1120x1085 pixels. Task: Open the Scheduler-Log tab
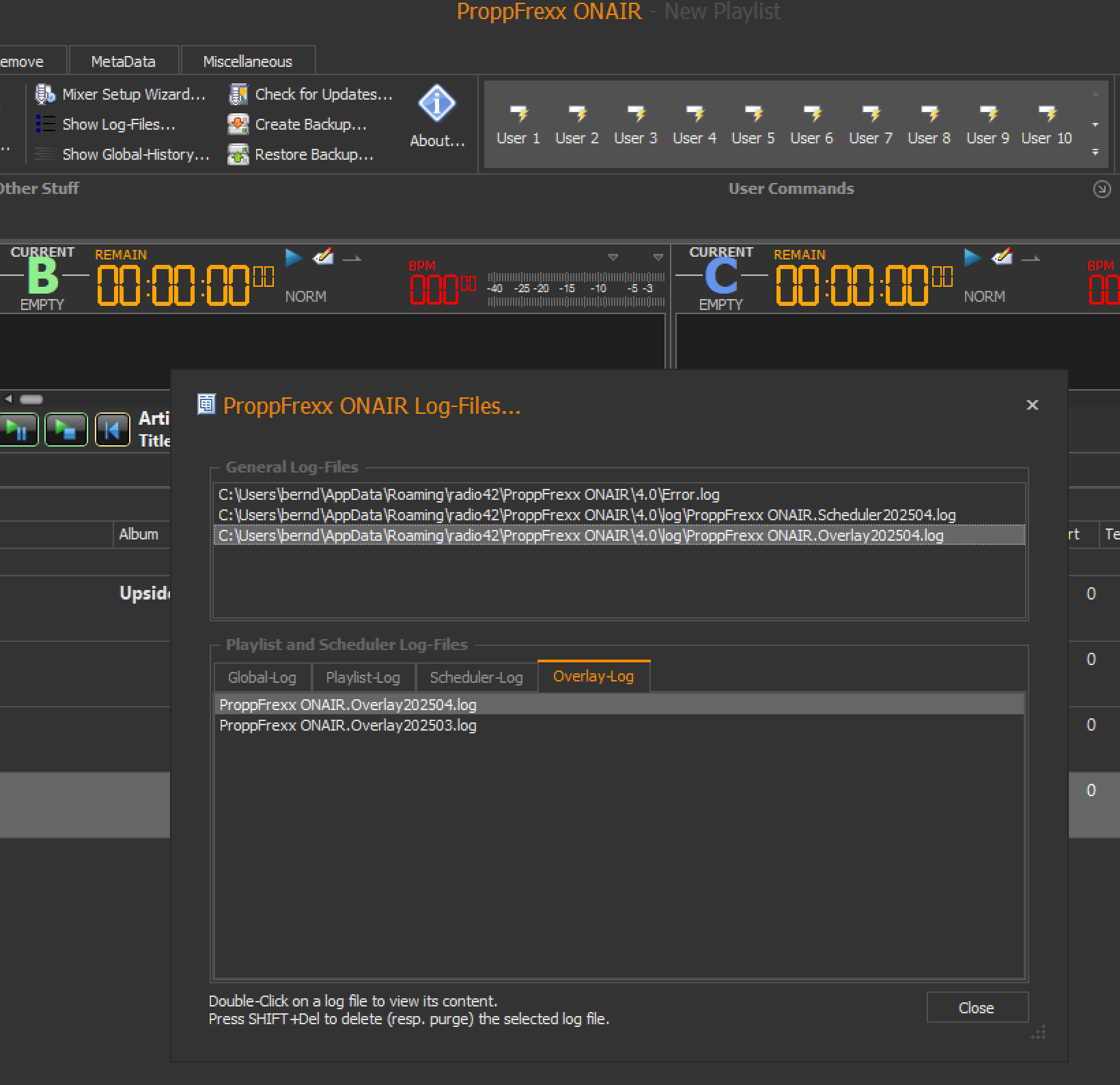tap(476, 677)
